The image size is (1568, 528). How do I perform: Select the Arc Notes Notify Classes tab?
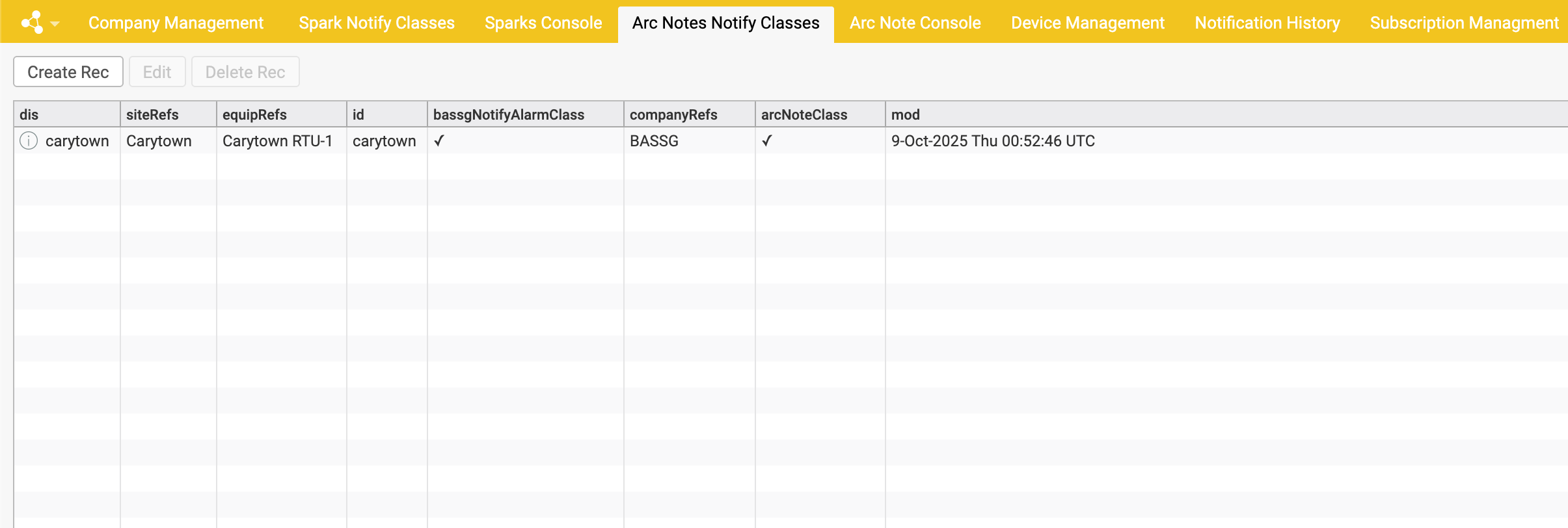click(725, 23)
